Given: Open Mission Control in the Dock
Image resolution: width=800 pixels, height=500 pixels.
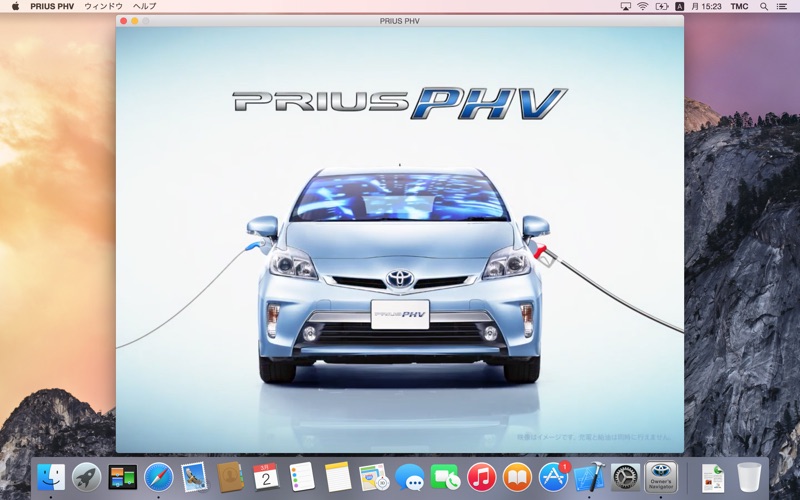Looking at the screenshot, I should click(x=122, y=478).
